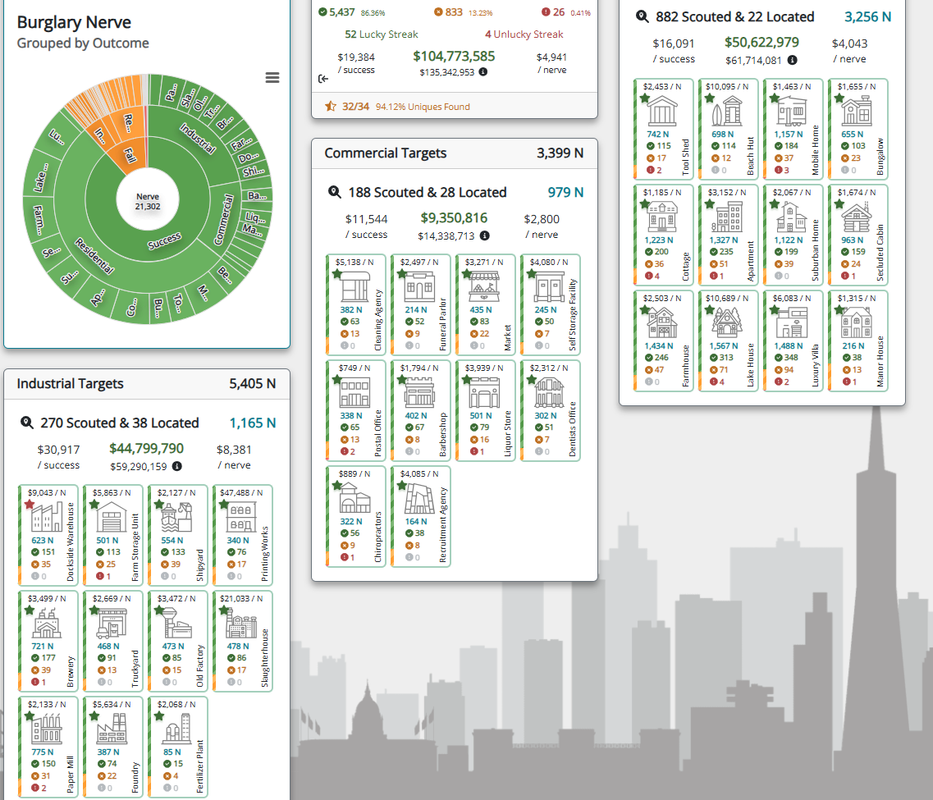The height and width of the screenshot is (800, 933).
Task: Choose the Bungalow house icon
Action: (856, 111)
